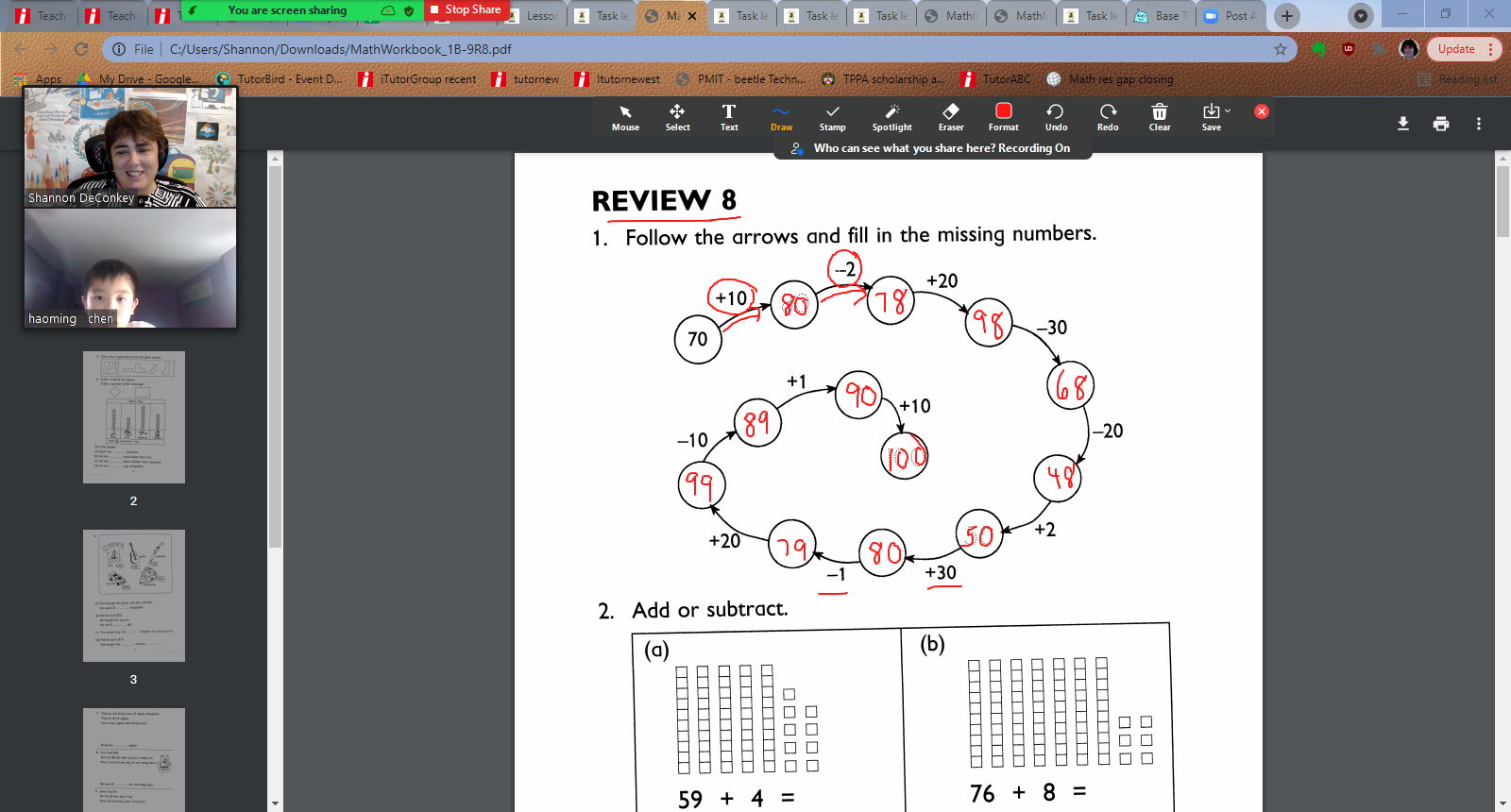1511x812 pixels.
Task: Go forward in browser history
Action: pos(51,49)
